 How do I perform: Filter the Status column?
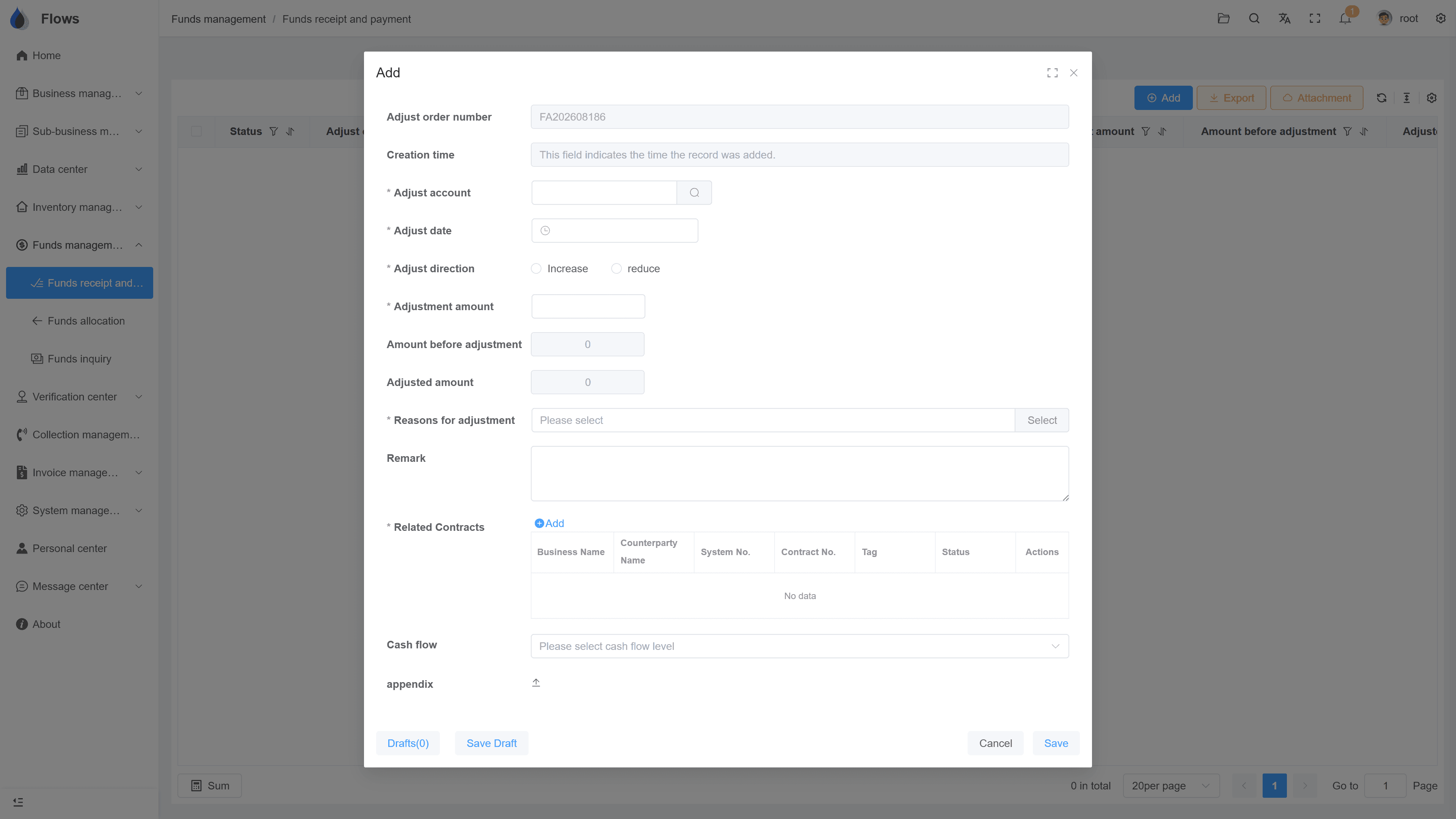[273, 131]
